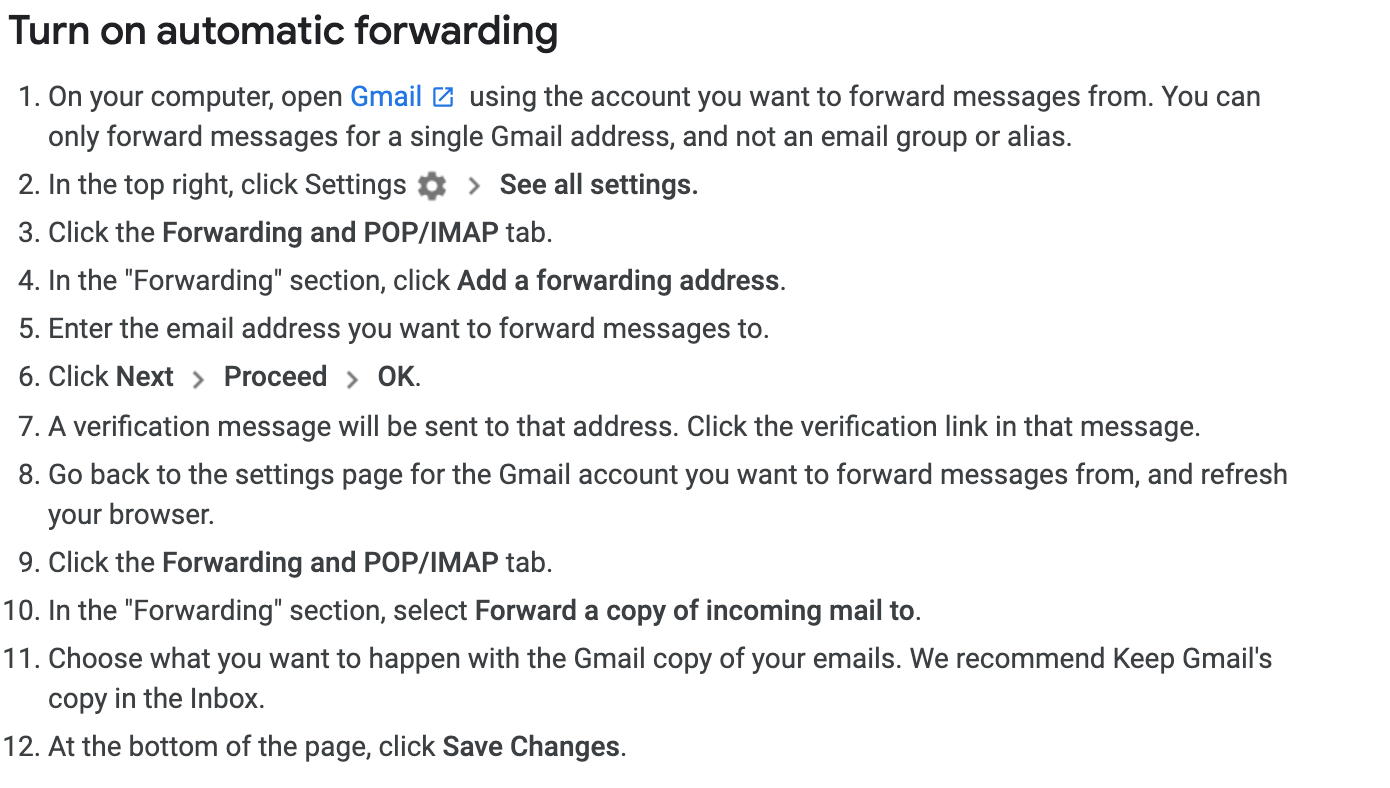Click the external-link icon beside Gmail
Screen dimensions: 1390x788
[443, 98]
